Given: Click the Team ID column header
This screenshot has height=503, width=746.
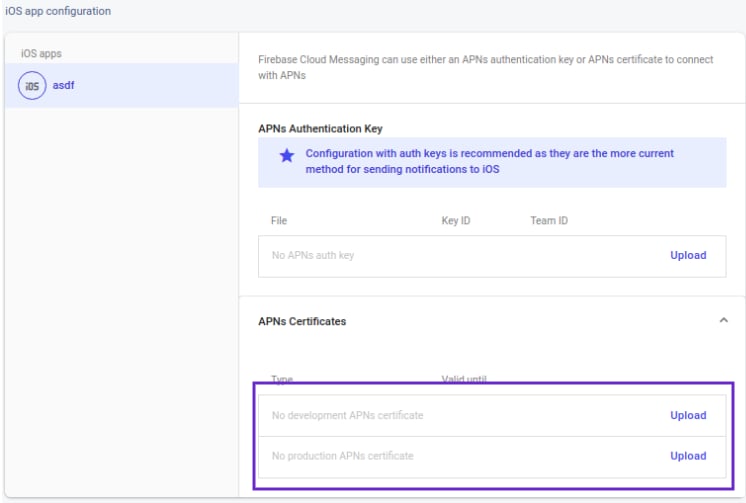Looking at the screenshot, I should click(x=549, y=220).
